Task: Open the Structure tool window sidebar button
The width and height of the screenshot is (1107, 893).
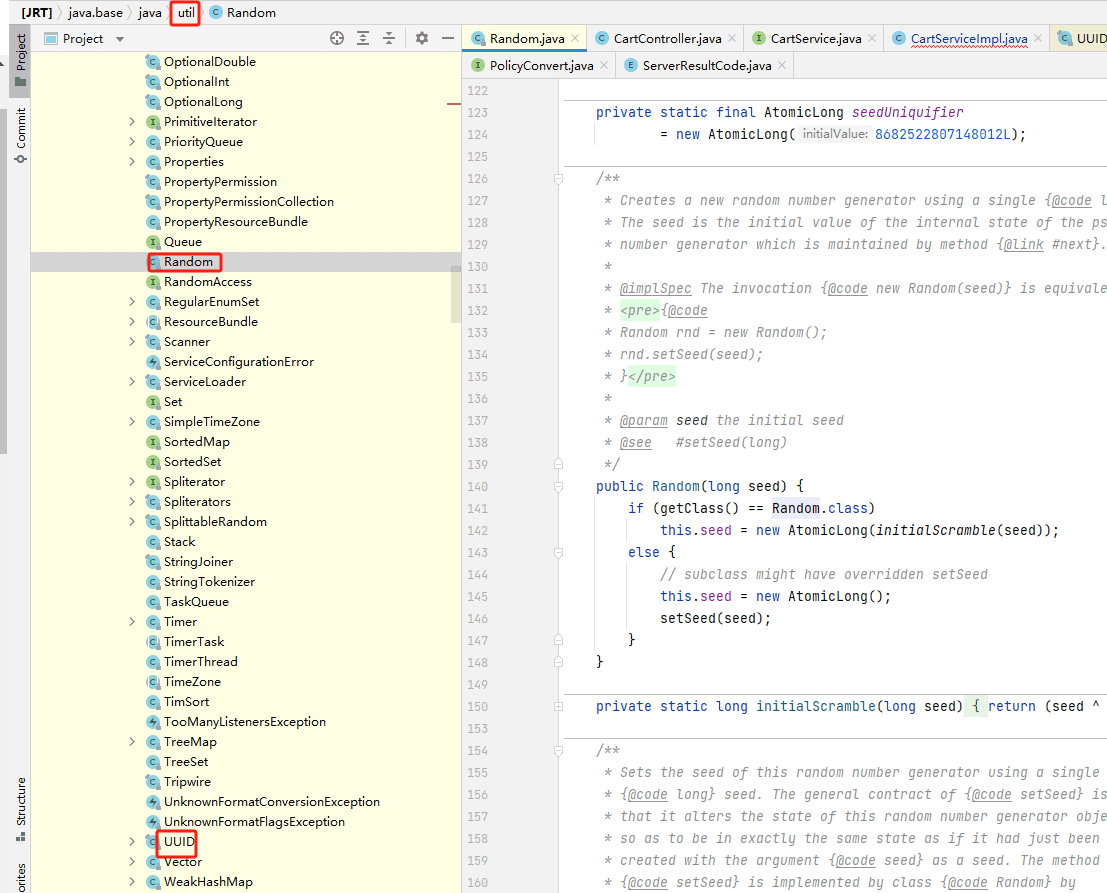Action: coord(20,809)
